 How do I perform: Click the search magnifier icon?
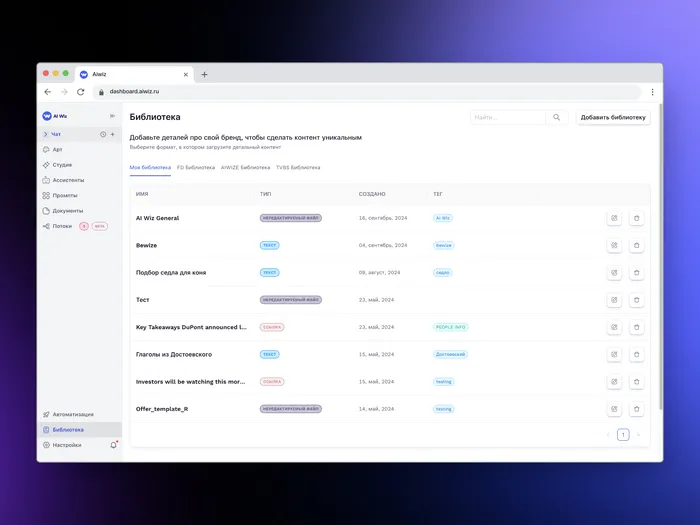click(557, 117)
